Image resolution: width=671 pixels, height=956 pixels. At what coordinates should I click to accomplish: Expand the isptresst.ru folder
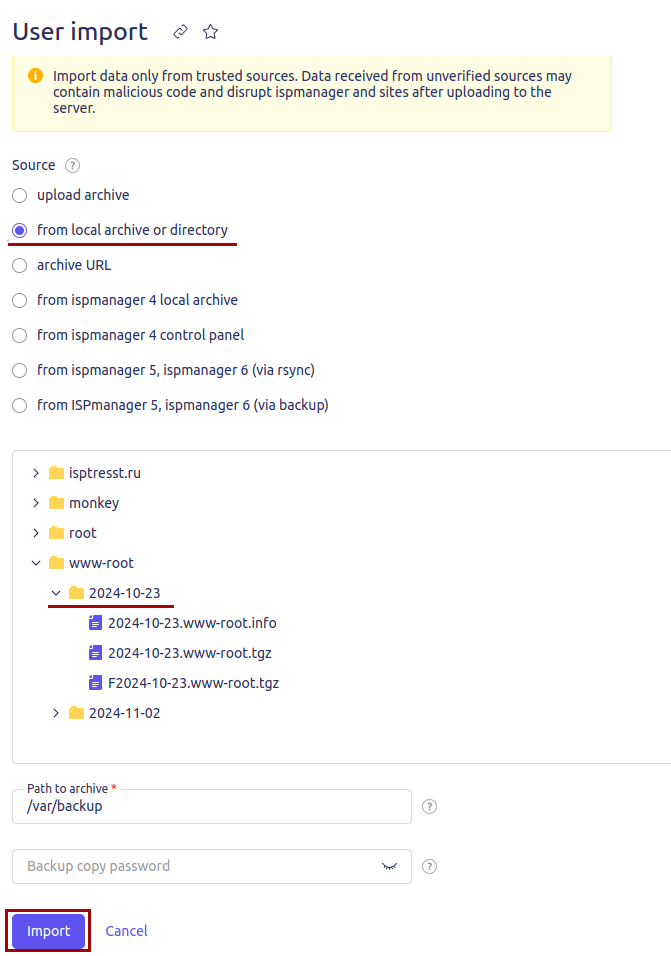(x=36, y=473)
